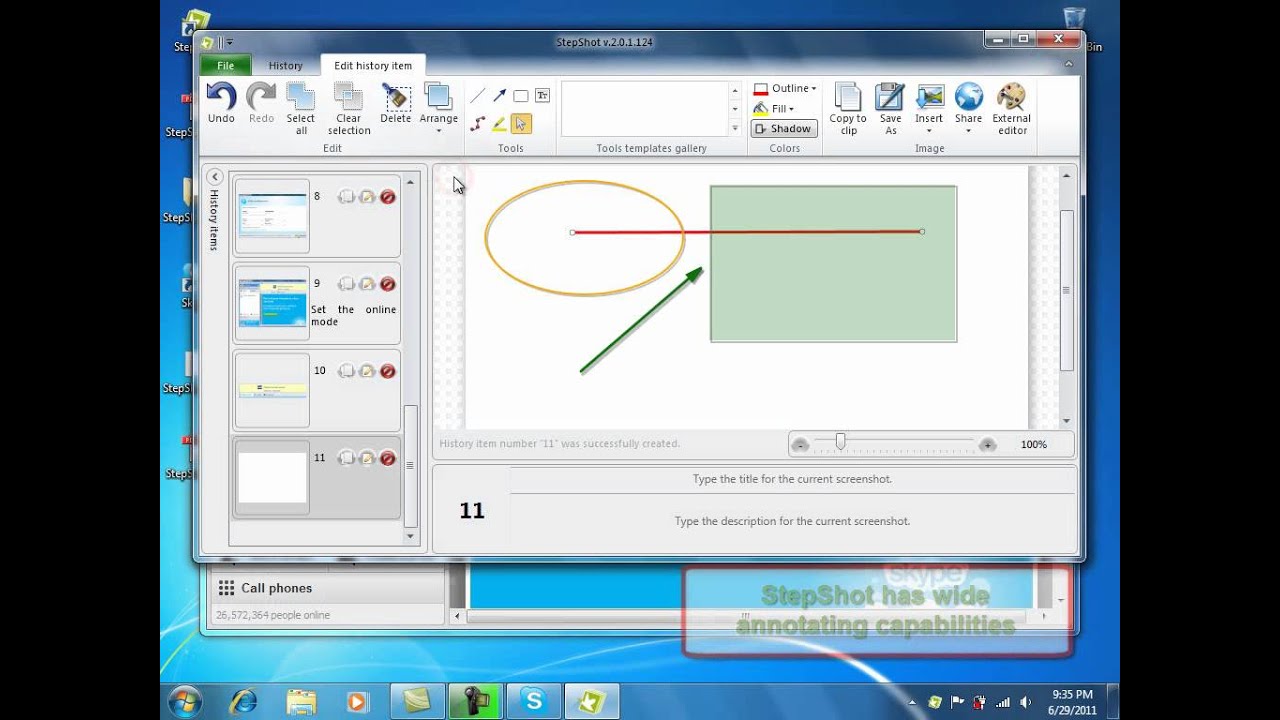The height and width of the screenshot is (720, 1280).
Task: Edit history item 10 with pencil icon
Action: (367, 371)
